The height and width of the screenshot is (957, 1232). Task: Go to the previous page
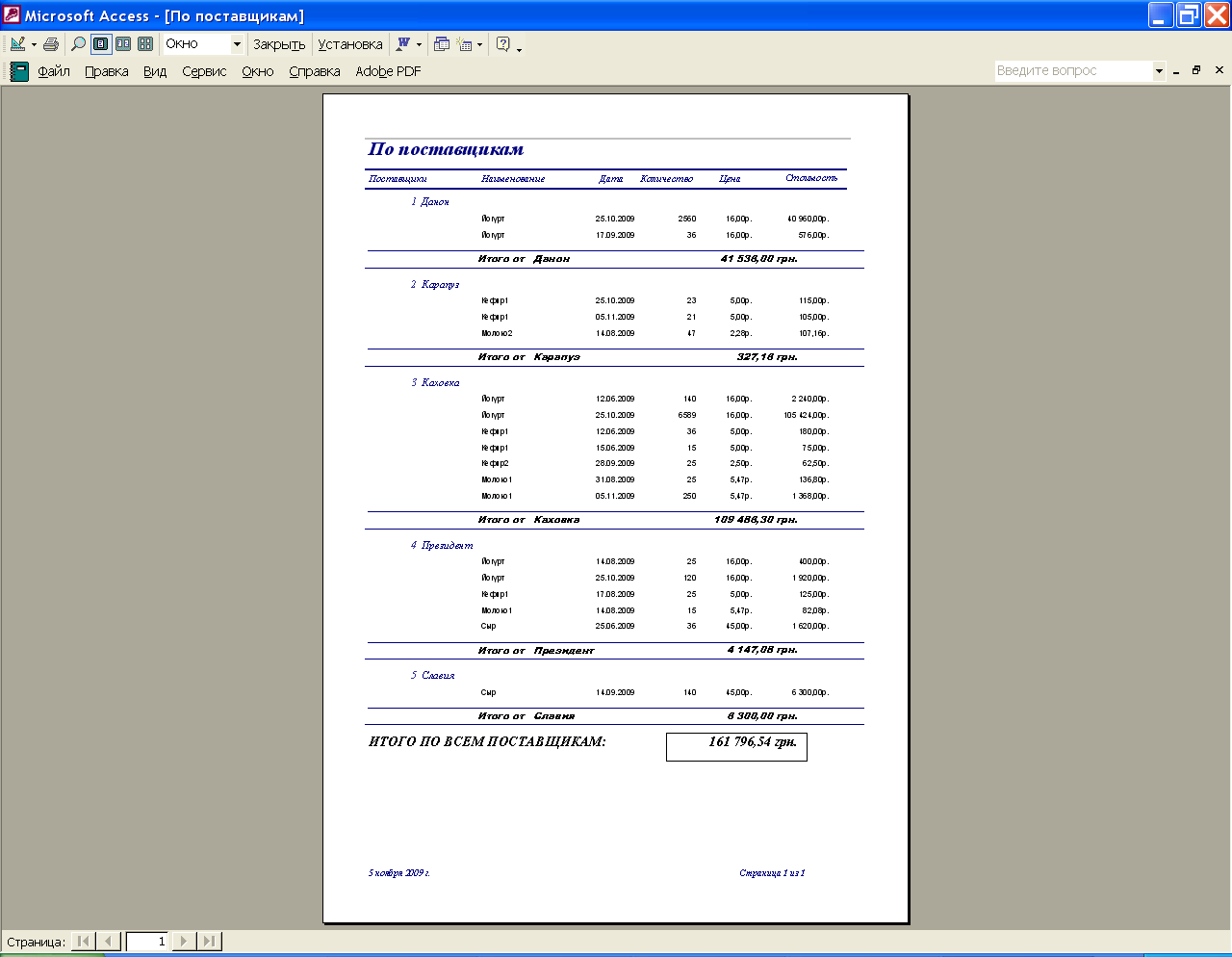pyautogui.click(x=108, y=941)
